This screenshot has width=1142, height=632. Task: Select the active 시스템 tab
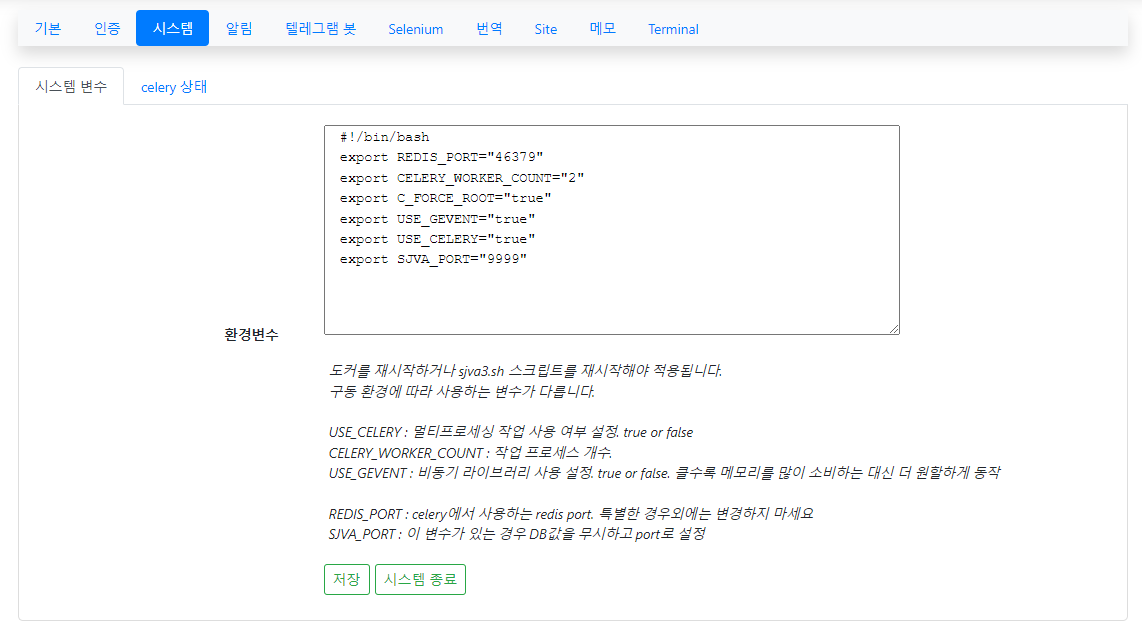(x=172, y=29)
